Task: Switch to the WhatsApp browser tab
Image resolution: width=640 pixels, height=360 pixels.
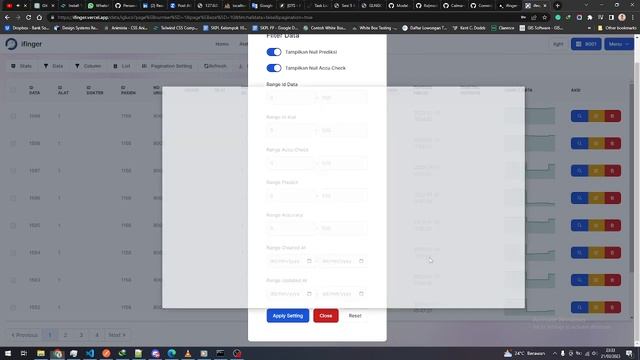Action: point(98,6)
